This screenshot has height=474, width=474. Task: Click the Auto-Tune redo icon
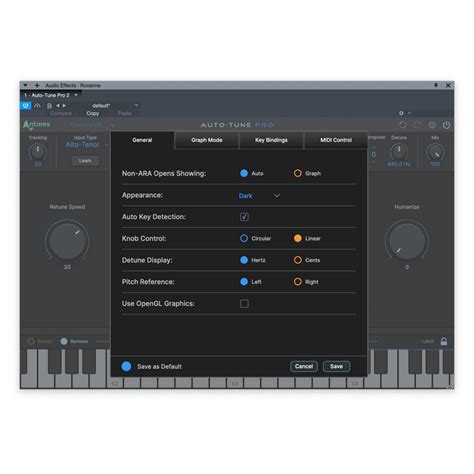tap(417, 125)
